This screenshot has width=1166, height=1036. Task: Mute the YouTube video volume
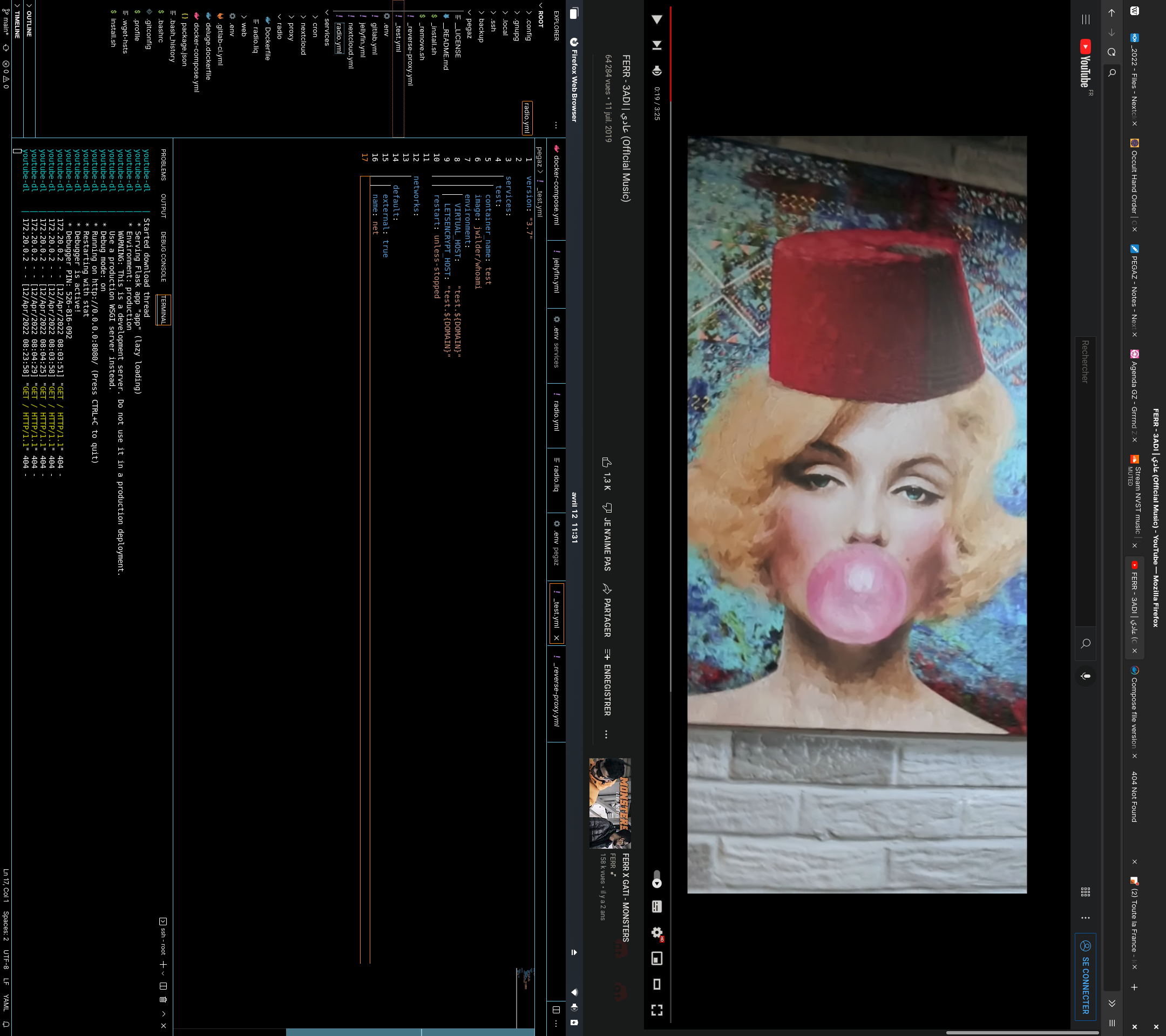click(x=656, y=71)
